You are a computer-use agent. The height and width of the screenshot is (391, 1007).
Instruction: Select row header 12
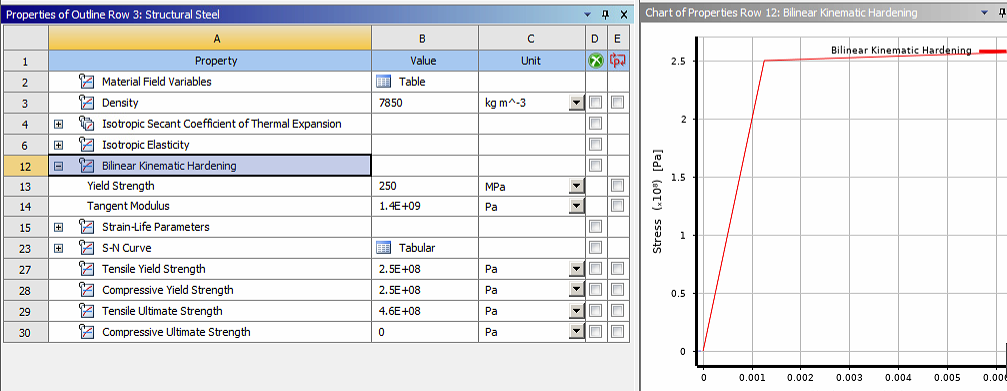pos(26,166)
